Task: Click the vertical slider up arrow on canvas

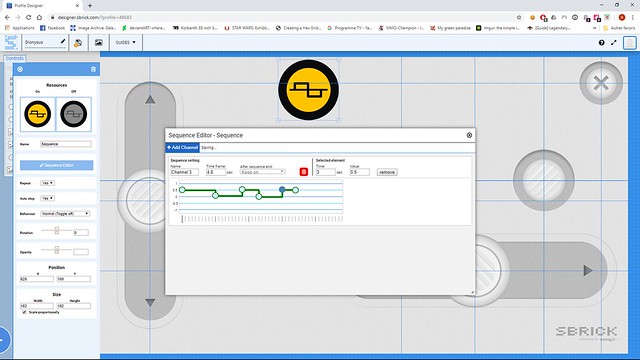Action: pyautogui.click(x=150, y=100)
